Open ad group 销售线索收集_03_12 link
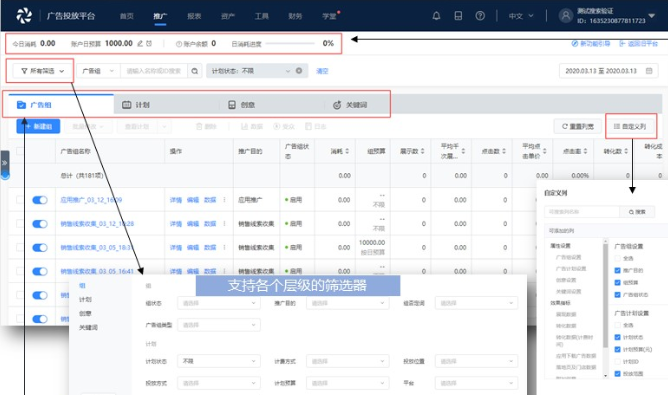The height and width of the screenshot is (395, 668). click(97, 224)
